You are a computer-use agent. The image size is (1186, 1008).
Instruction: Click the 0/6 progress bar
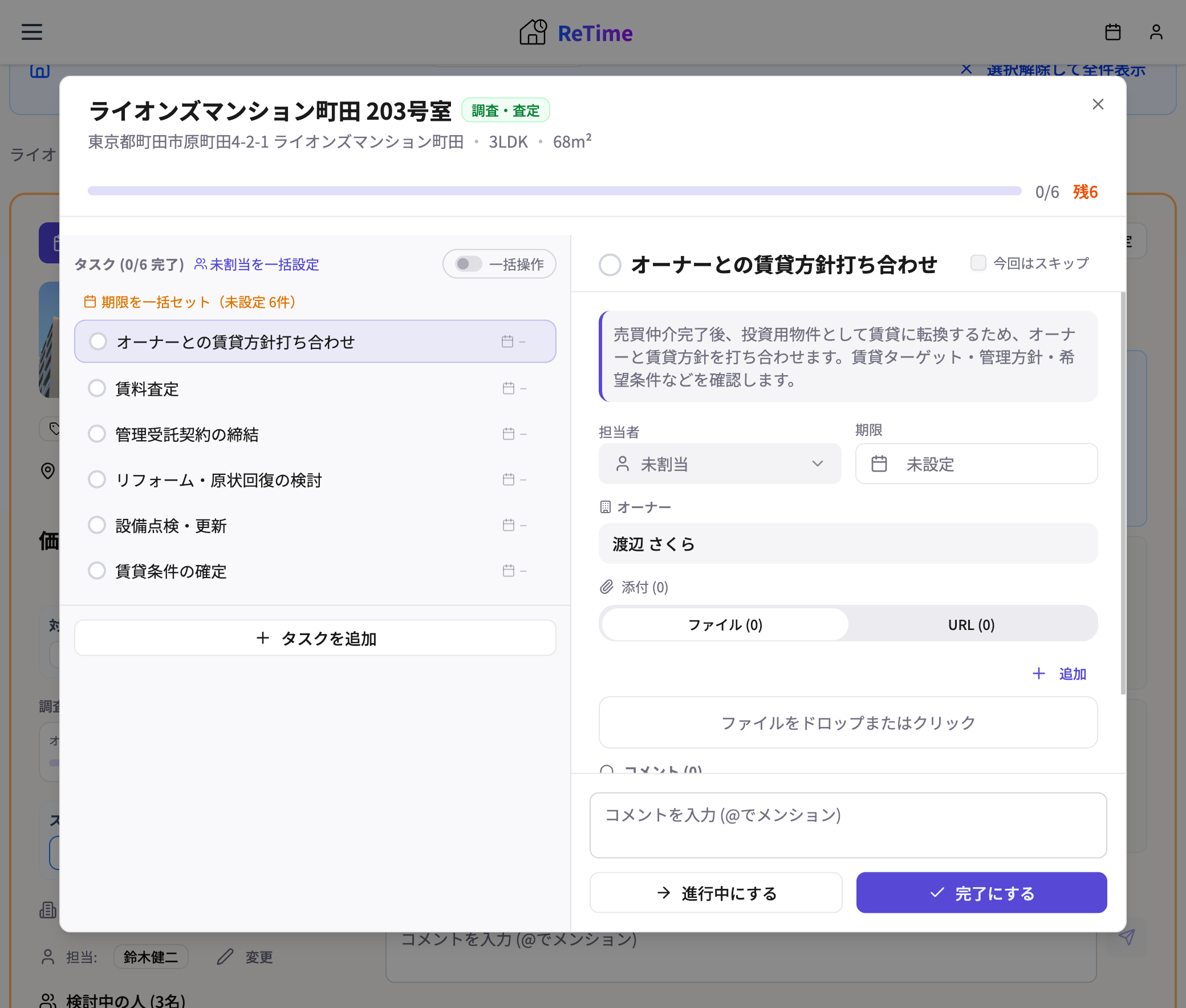(x=554, y=191)
